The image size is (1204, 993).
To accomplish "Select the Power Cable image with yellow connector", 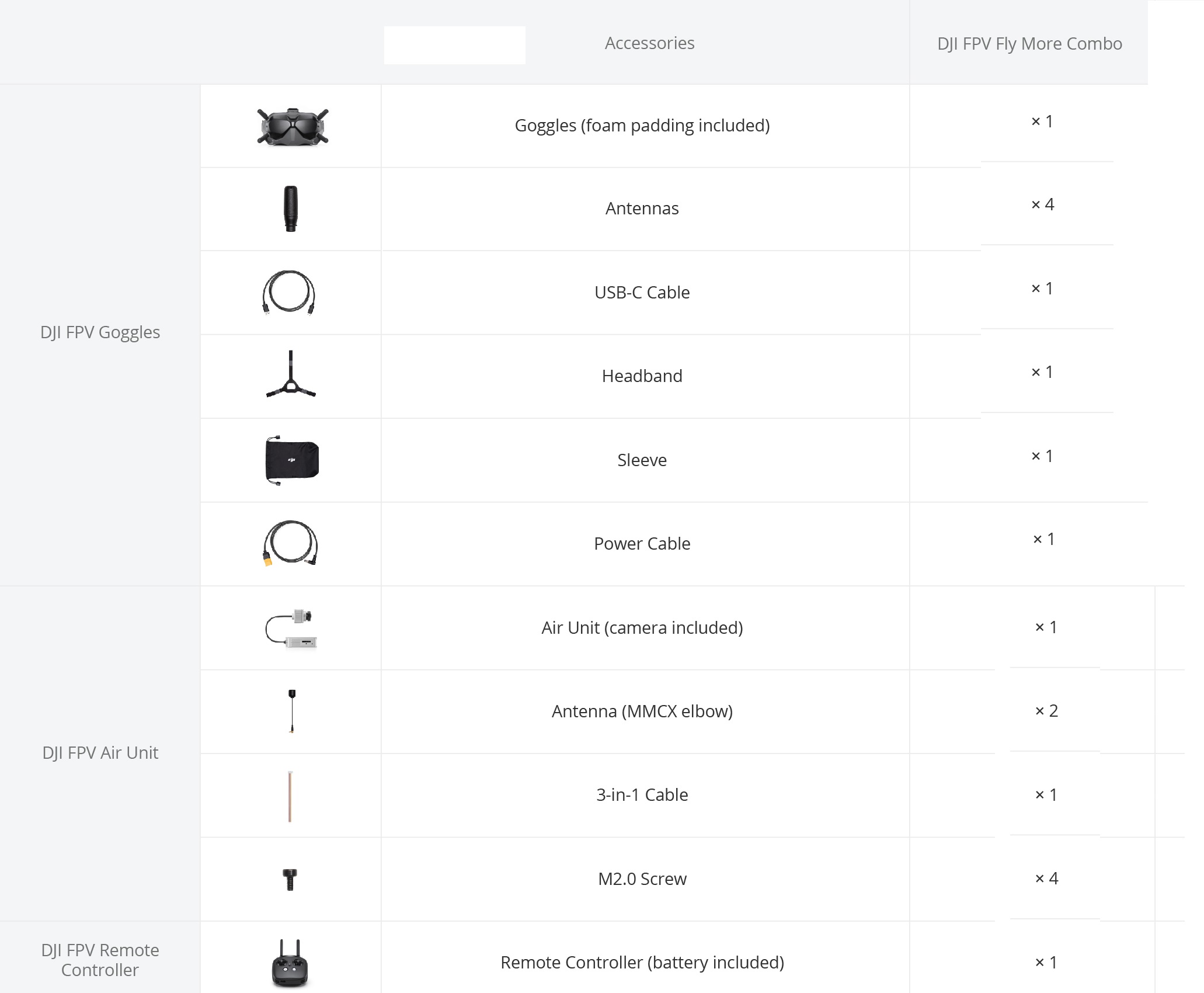I will tap(290, 544).
